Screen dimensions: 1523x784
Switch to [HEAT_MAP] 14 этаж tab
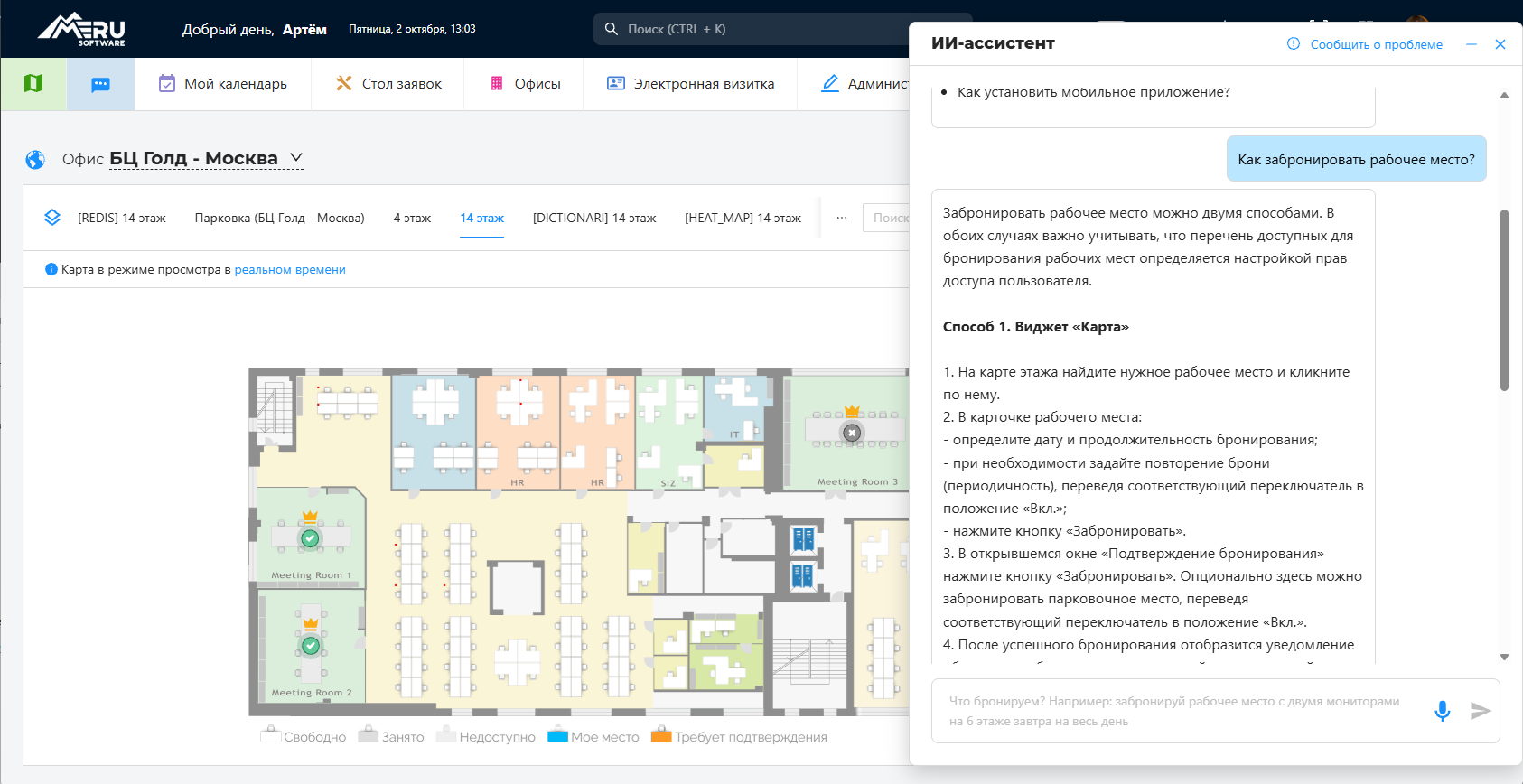[743, 218]
